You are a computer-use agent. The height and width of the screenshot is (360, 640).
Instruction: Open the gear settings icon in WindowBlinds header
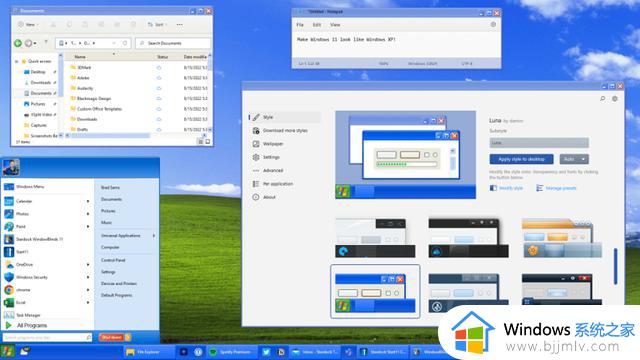615,98
